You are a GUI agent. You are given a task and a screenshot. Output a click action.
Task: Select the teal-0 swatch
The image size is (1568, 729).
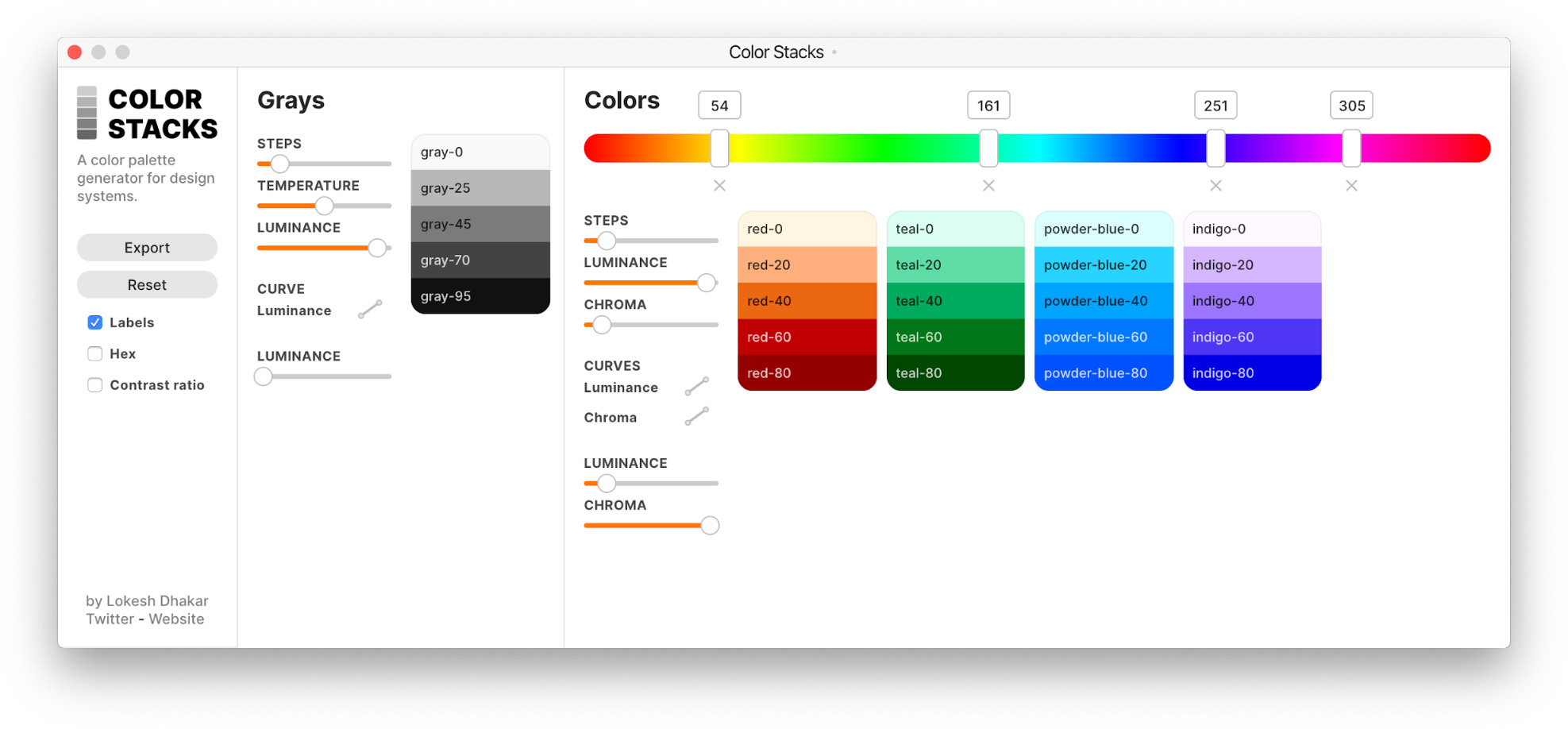(x=955, y=229)
